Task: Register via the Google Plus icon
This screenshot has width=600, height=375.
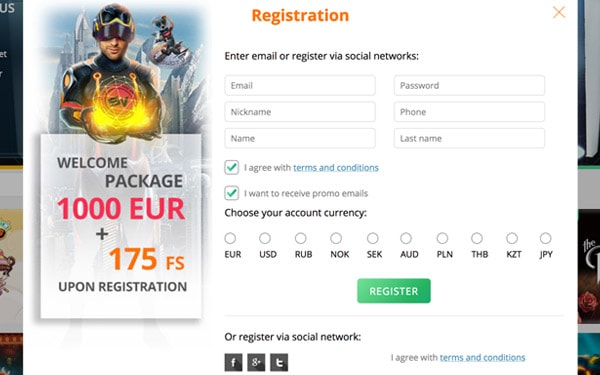Action: [256, 362]
